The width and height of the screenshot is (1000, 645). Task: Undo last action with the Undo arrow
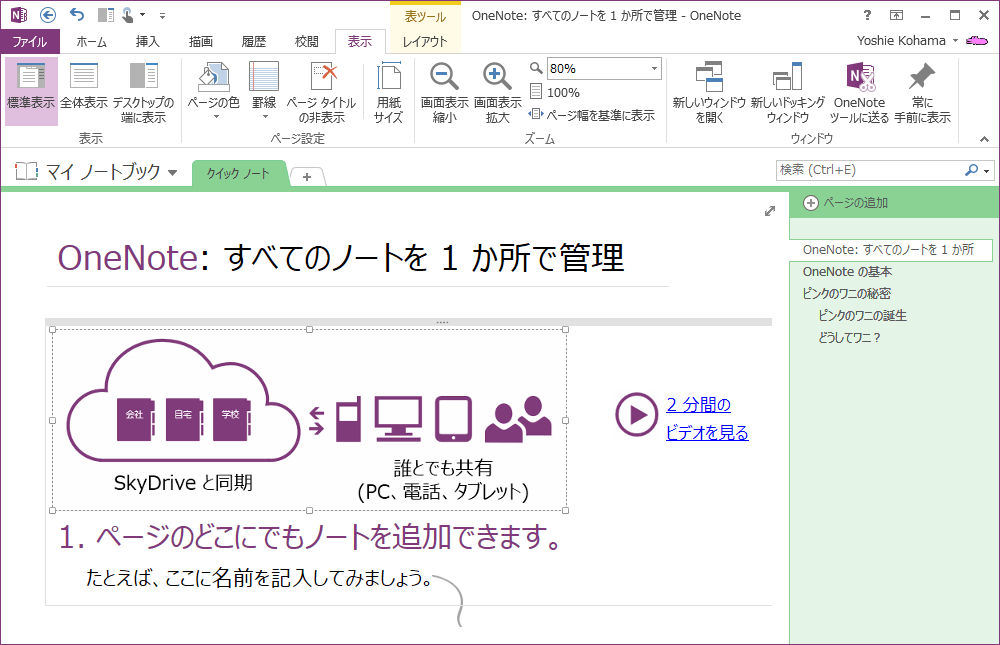(77, 15)
